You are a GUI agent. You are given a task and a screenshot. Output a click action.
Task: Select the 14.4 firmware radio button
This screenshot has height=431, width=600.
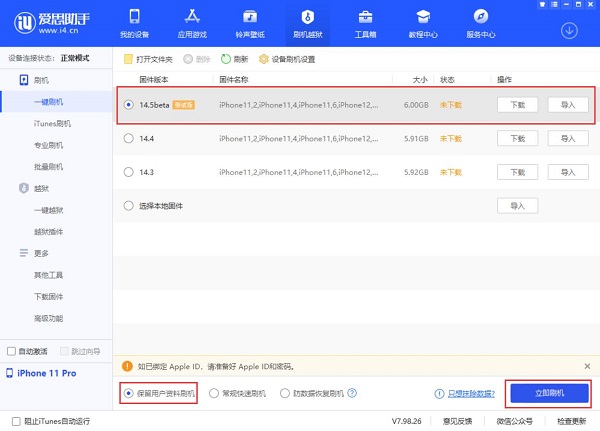[x=127, y=139]
